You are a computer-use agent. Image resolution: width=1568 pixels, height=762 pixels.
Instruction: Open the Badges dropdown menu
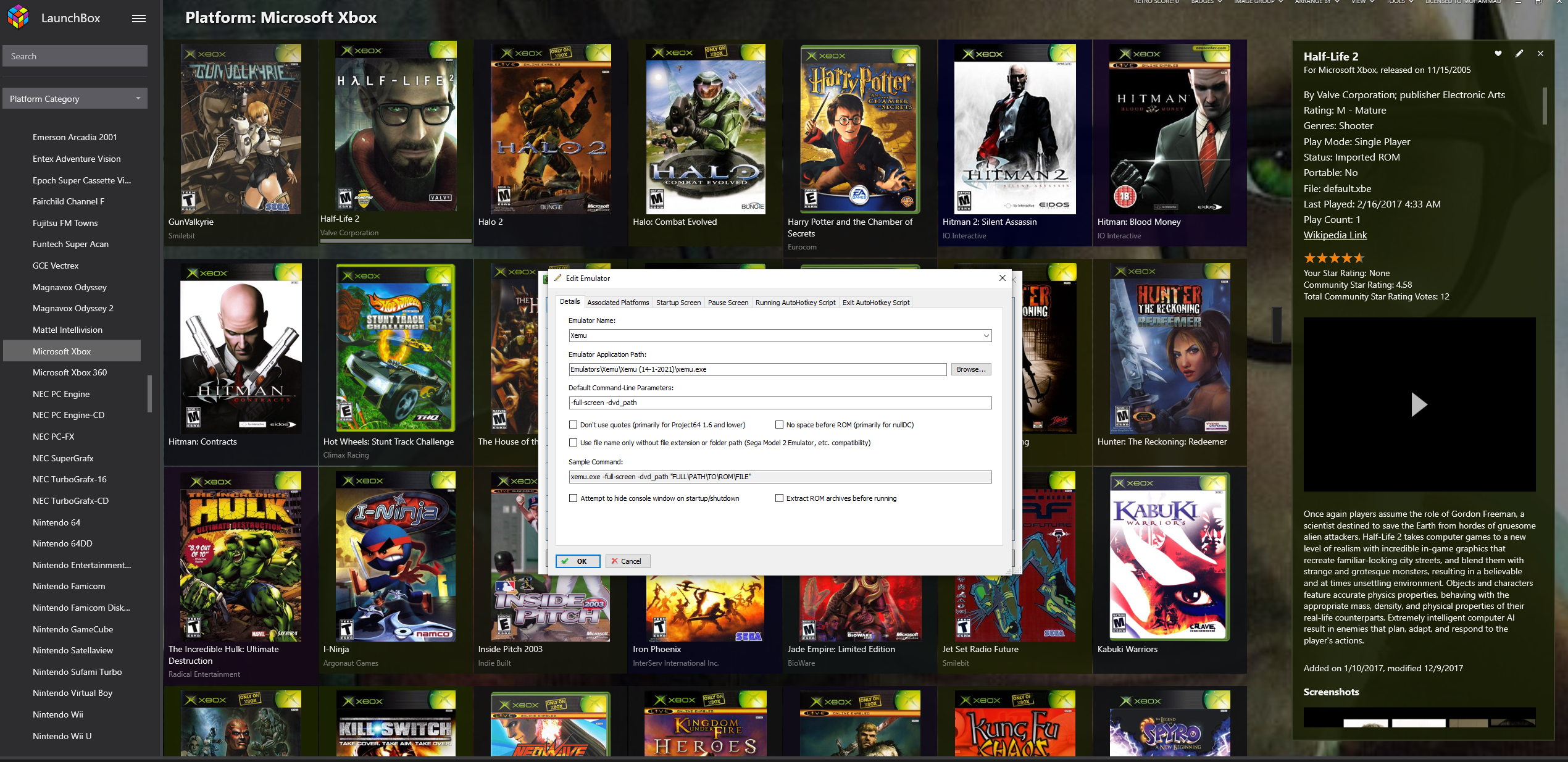point(1206,2)
